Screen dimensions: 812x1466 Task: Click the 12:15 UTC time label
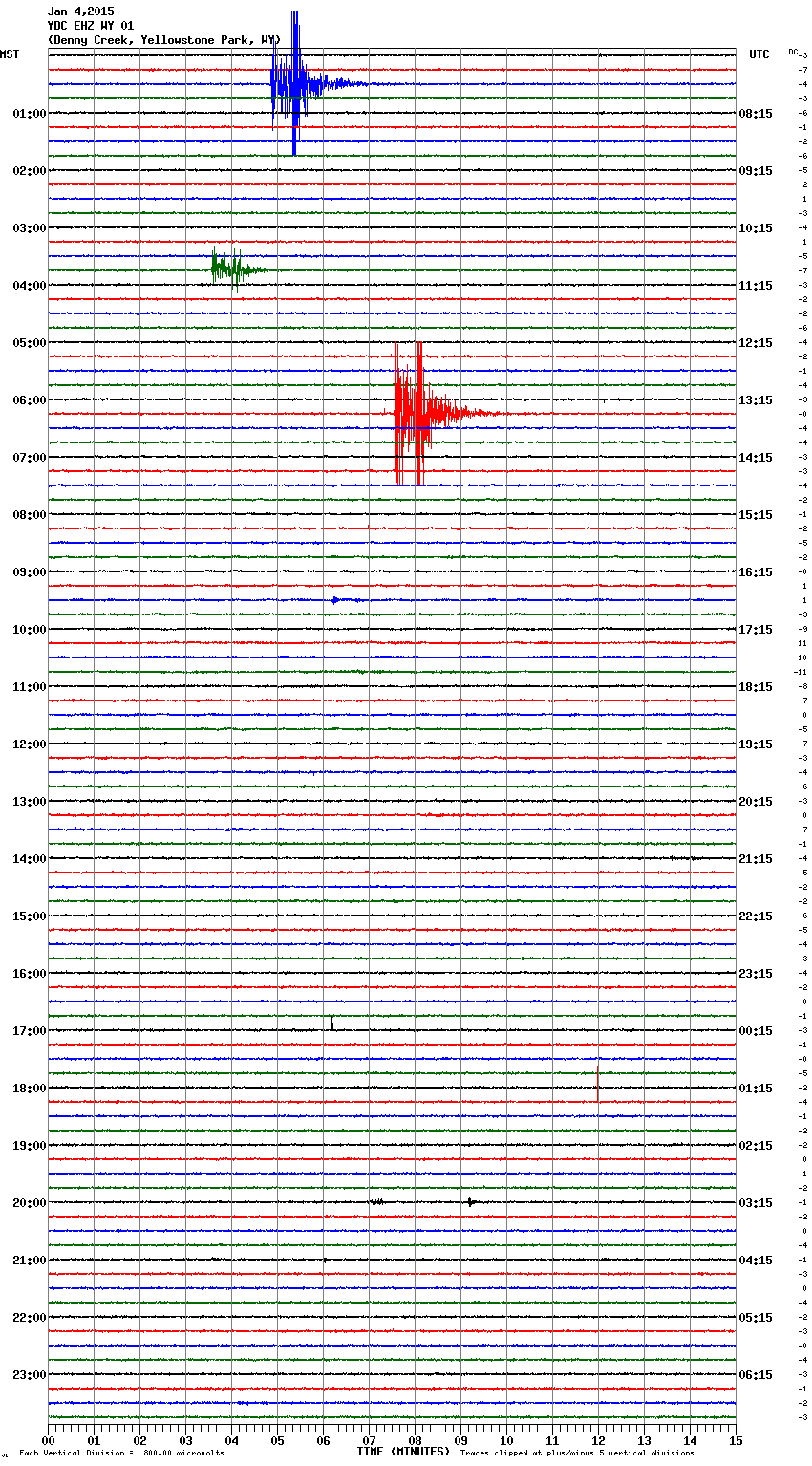756,343
